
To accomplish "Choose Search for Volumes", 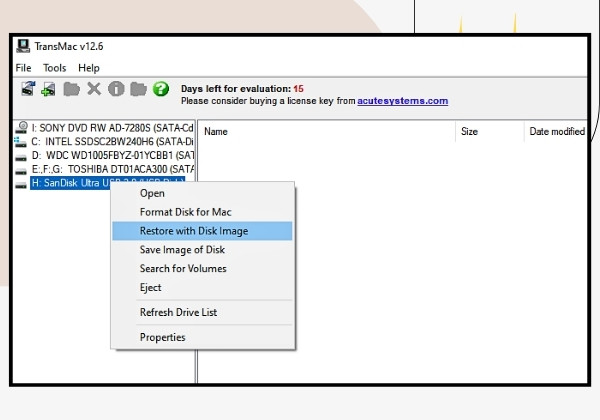I will coord(202,268).
